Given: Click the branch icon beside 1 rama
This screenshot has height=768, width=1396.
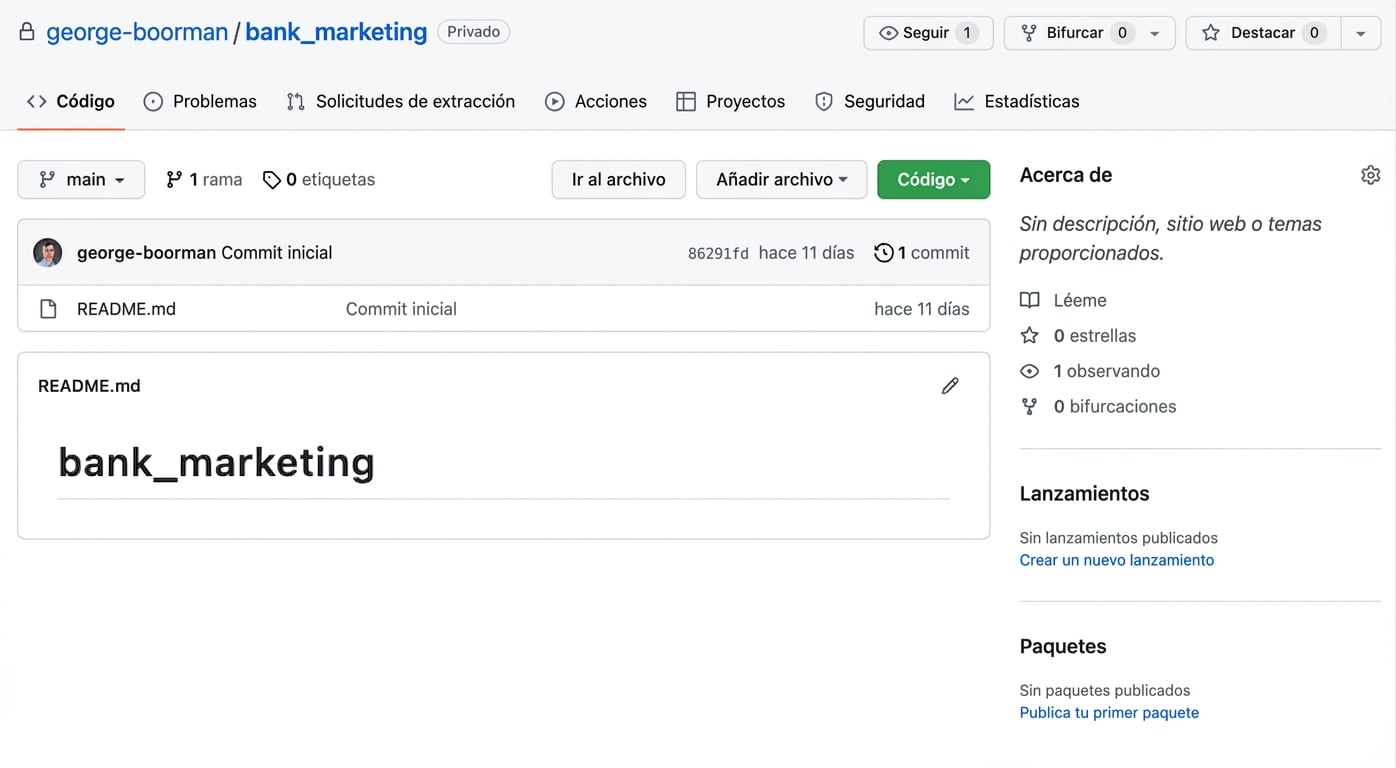Looking at the screenshot, I should pyautogui.click(x=174, y=179).
